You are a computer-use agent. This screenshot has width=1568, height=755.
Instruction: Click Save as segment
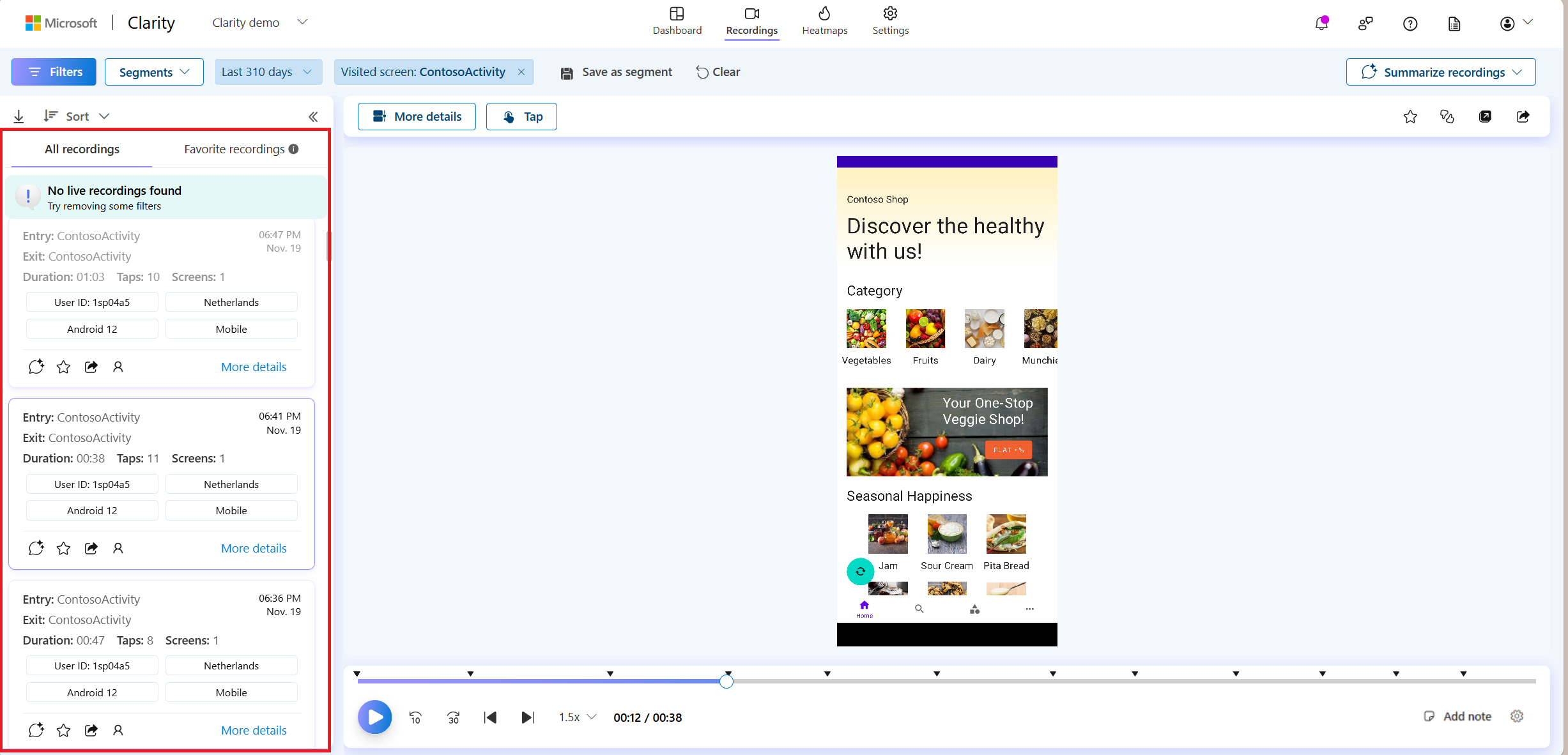click(x=617, y=72)
